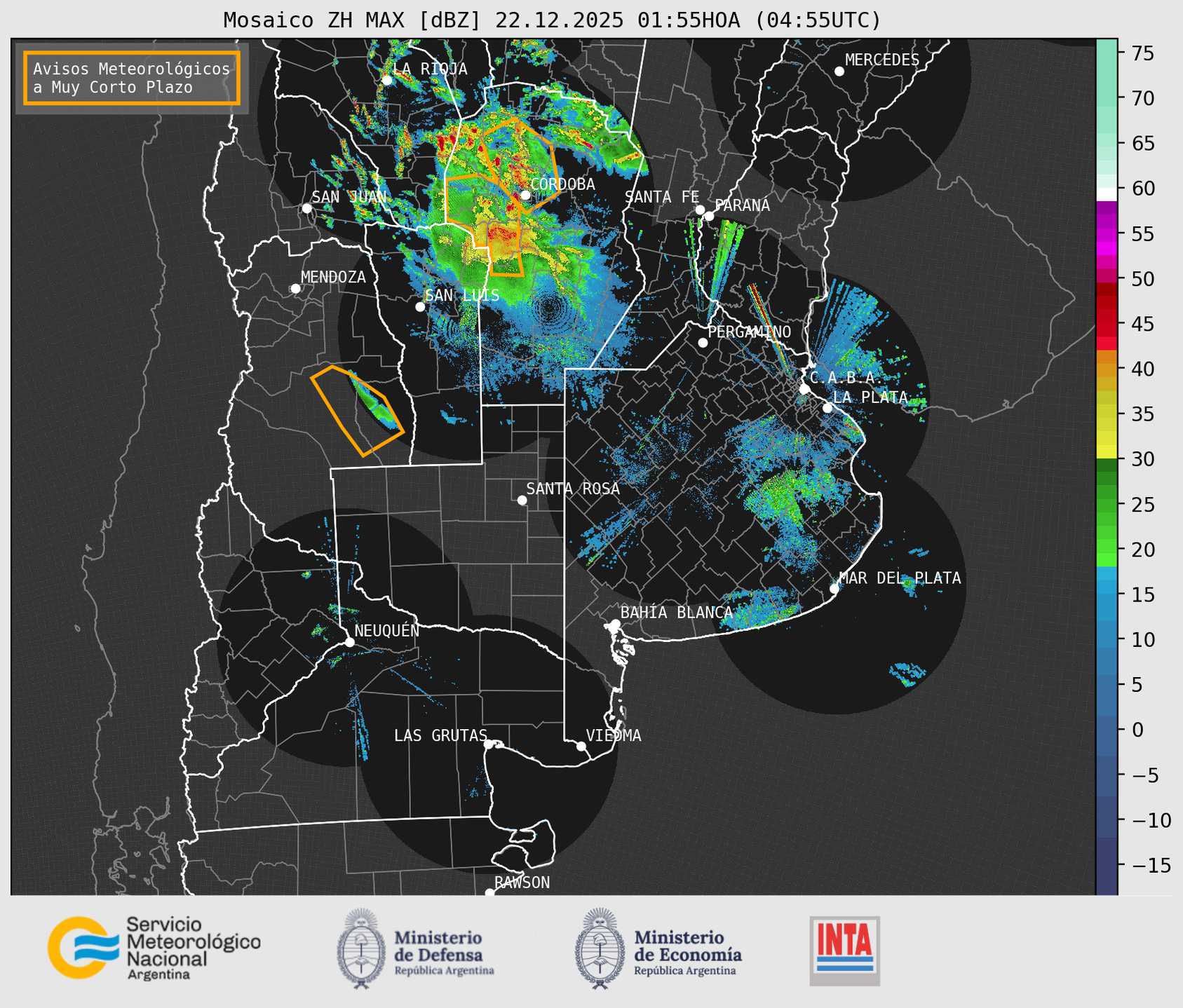Click the INTA logo
This screenshot has width=1183, height=1008.
coord(845,951)
